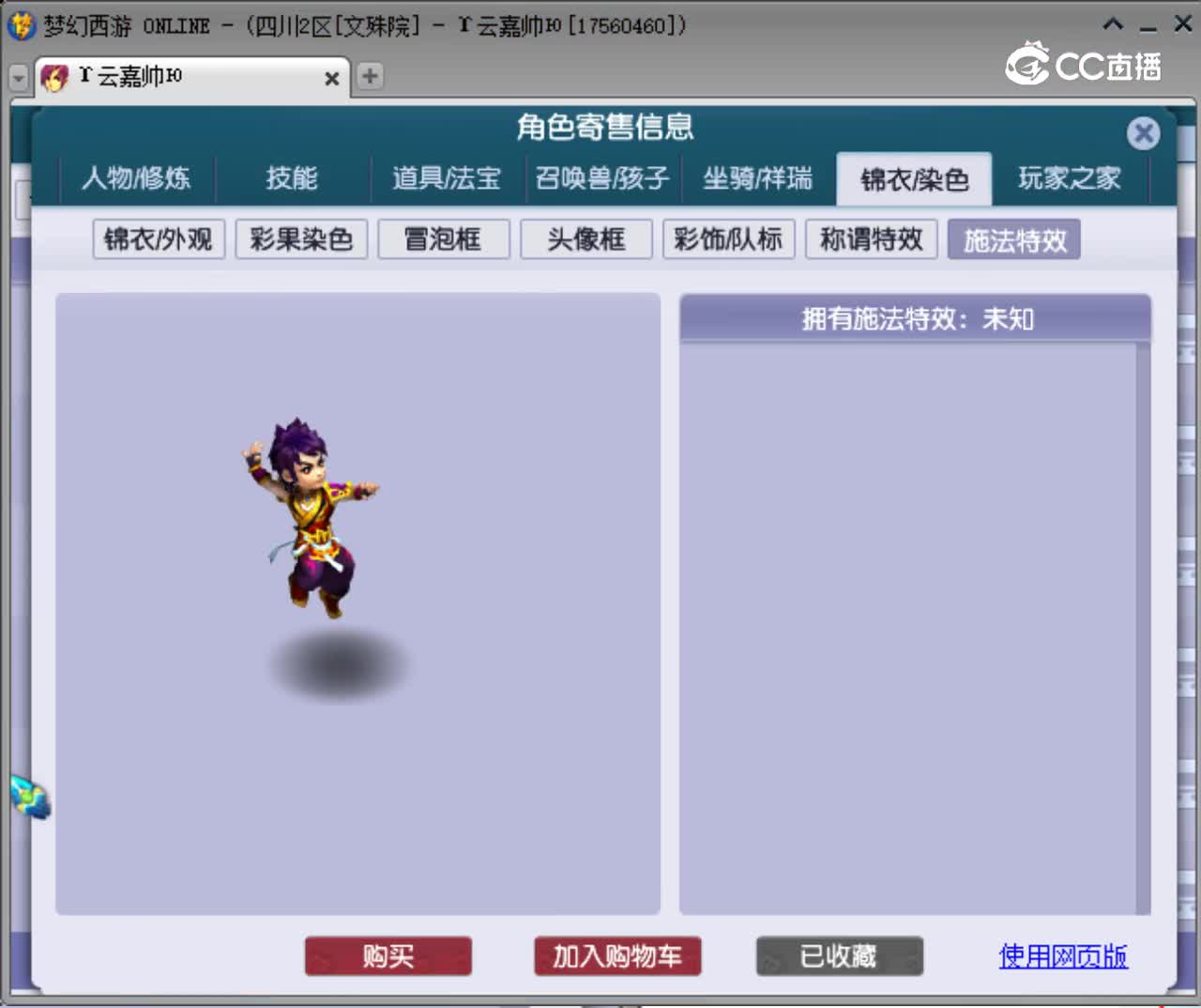View the 头像框 sub-category
This screenshot has height=1008, width=1201.
(586, 239)
